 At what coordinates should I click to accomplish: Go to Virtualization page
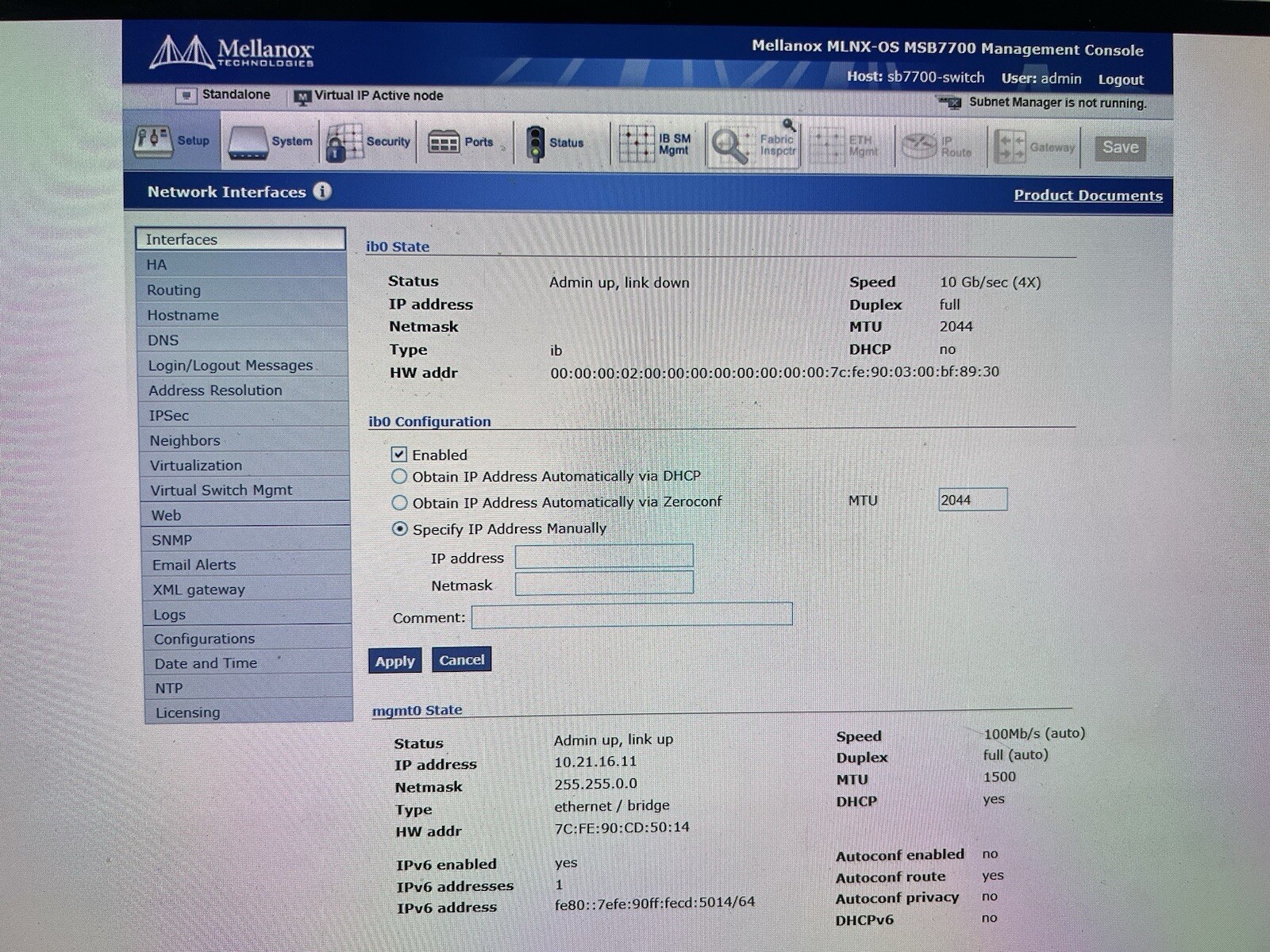(245, 465)
